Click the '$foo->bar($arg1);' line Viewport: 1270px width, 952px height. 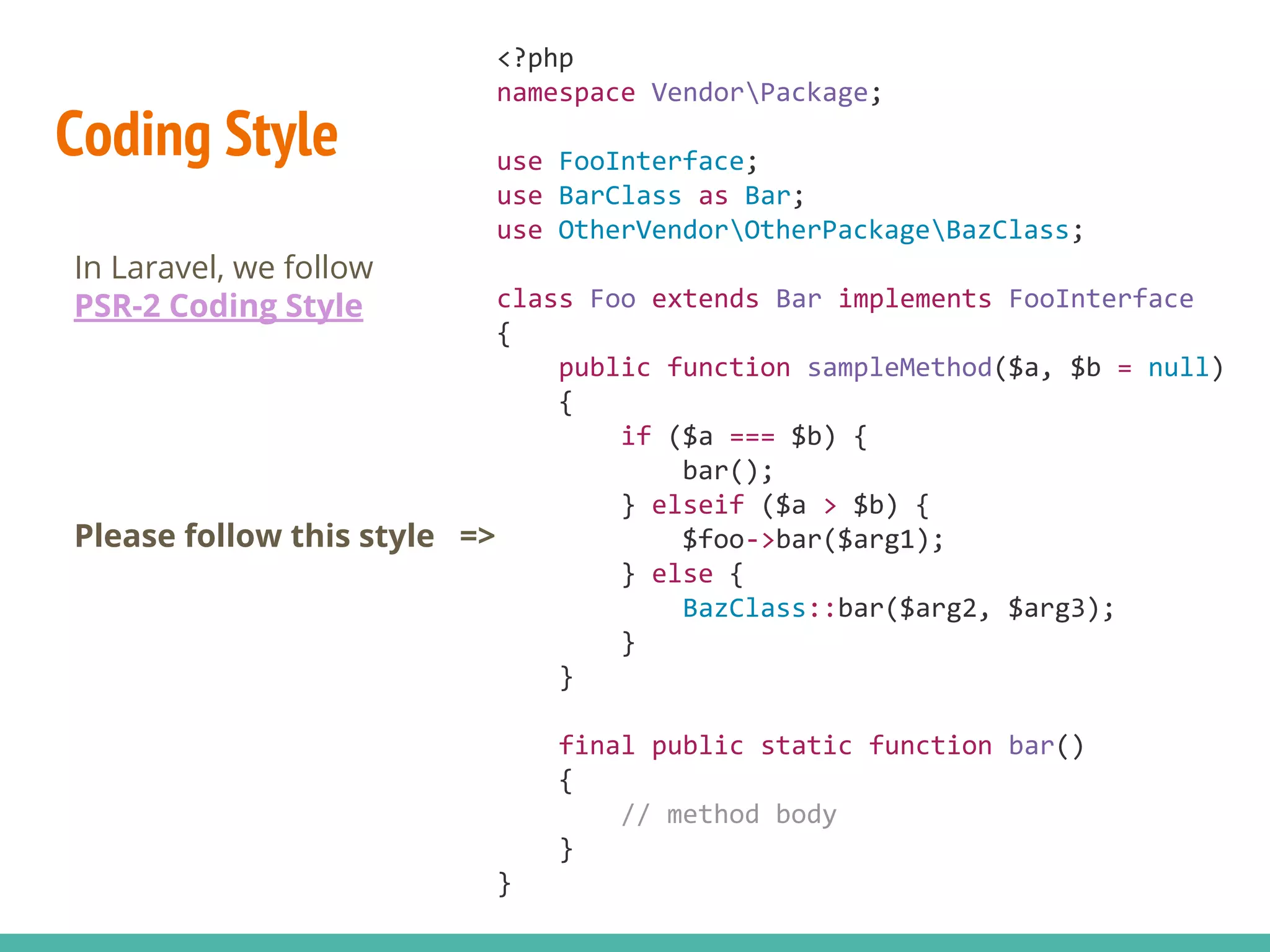(x=813, y=540)
